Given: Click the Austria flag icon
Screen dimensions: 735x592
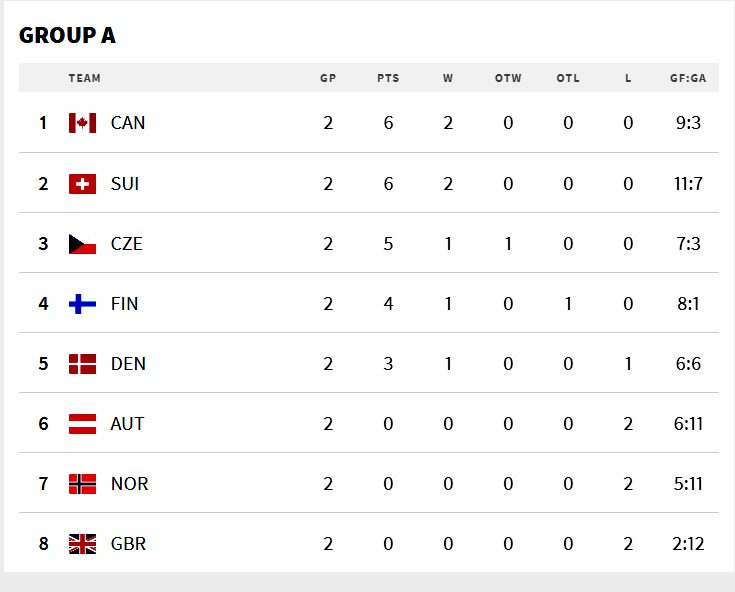Looking at the screenshot, I should (x=82, y=424).
